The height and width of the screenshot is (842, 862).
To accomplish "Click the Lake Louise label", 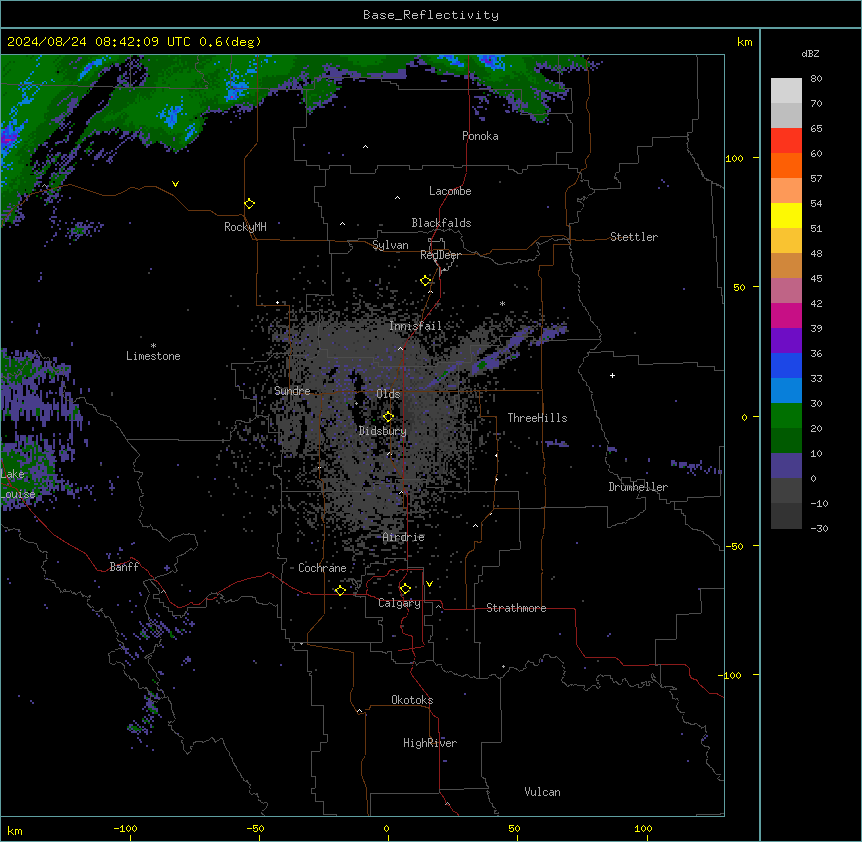I will (18, 484).
